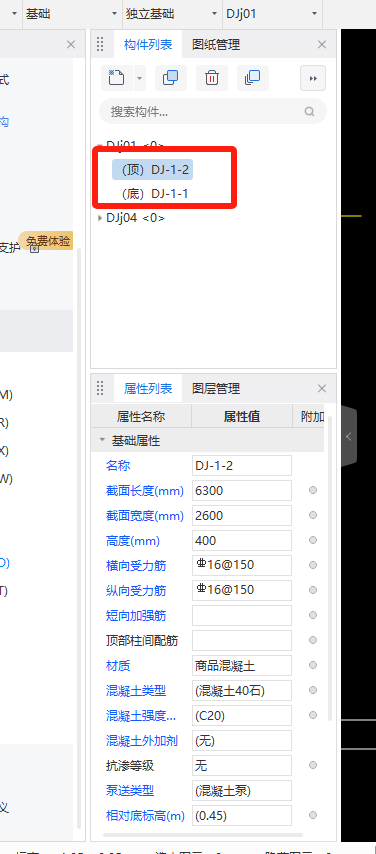Click the new component icon
Viewport: 376px width, 854px height.
[116, 78]
